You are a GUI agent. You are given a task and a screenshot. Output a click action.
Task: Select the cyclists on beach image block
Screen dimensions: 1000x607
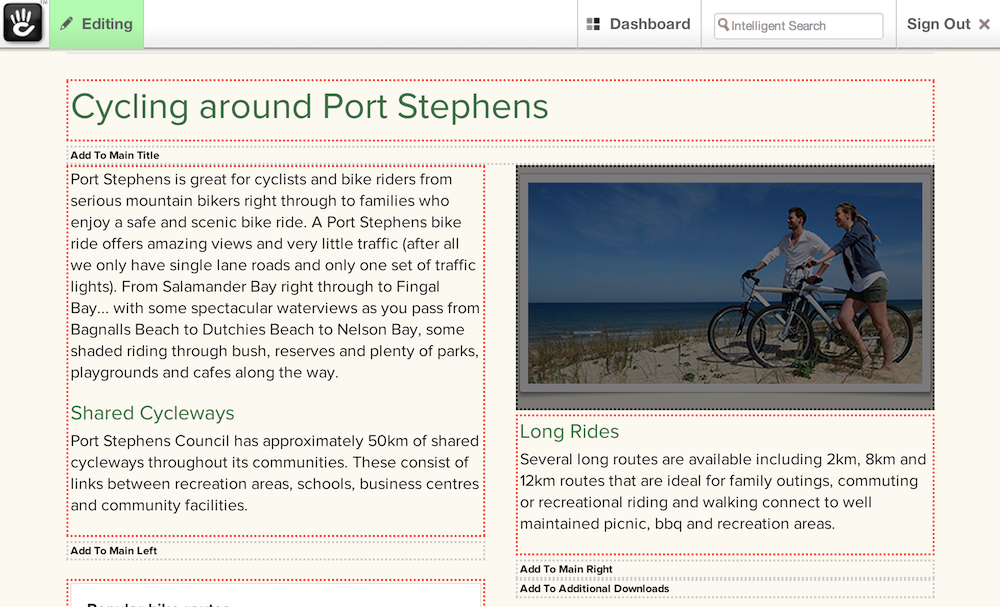click(724, 287)
